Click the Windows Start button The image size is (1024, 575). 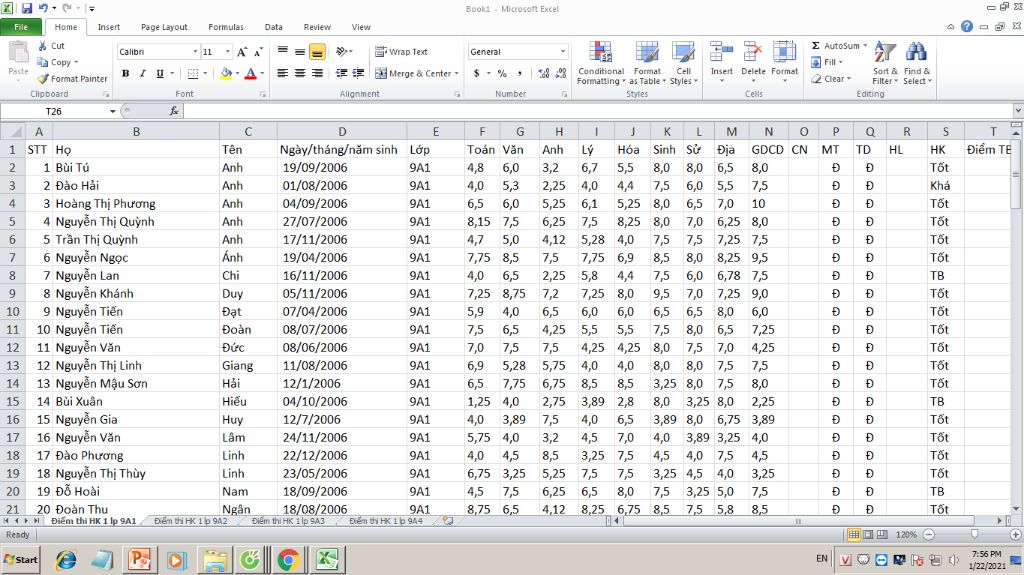tap(21, 559)
